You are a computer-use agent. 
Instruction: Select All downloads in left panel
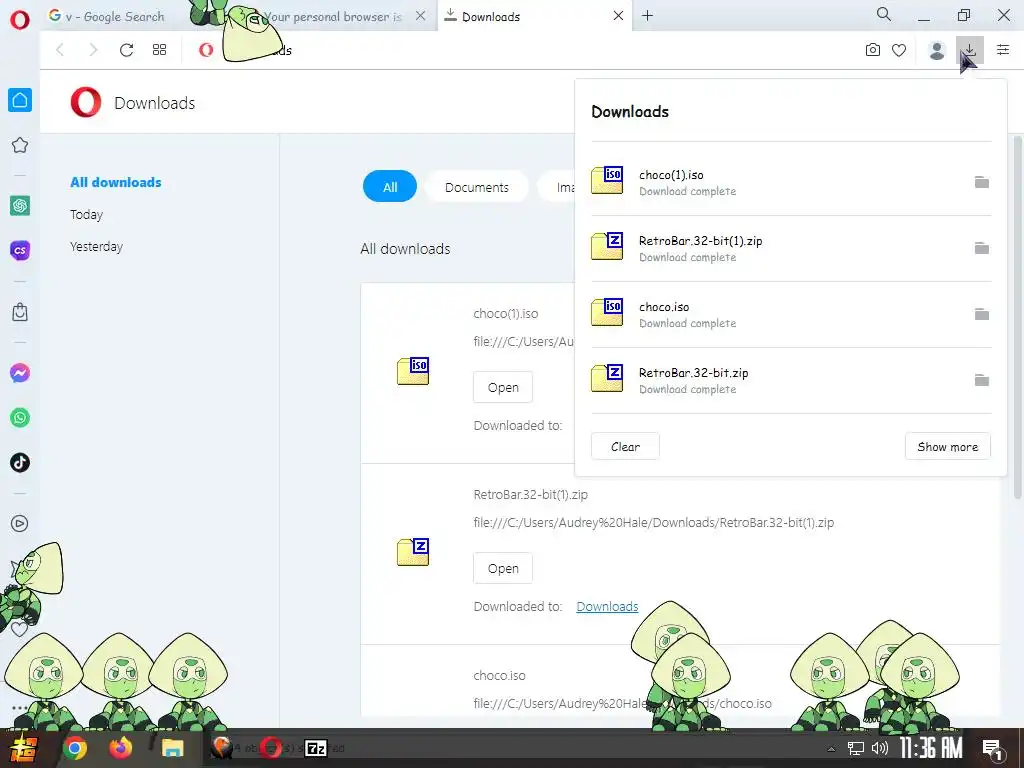tap(116, 182)
